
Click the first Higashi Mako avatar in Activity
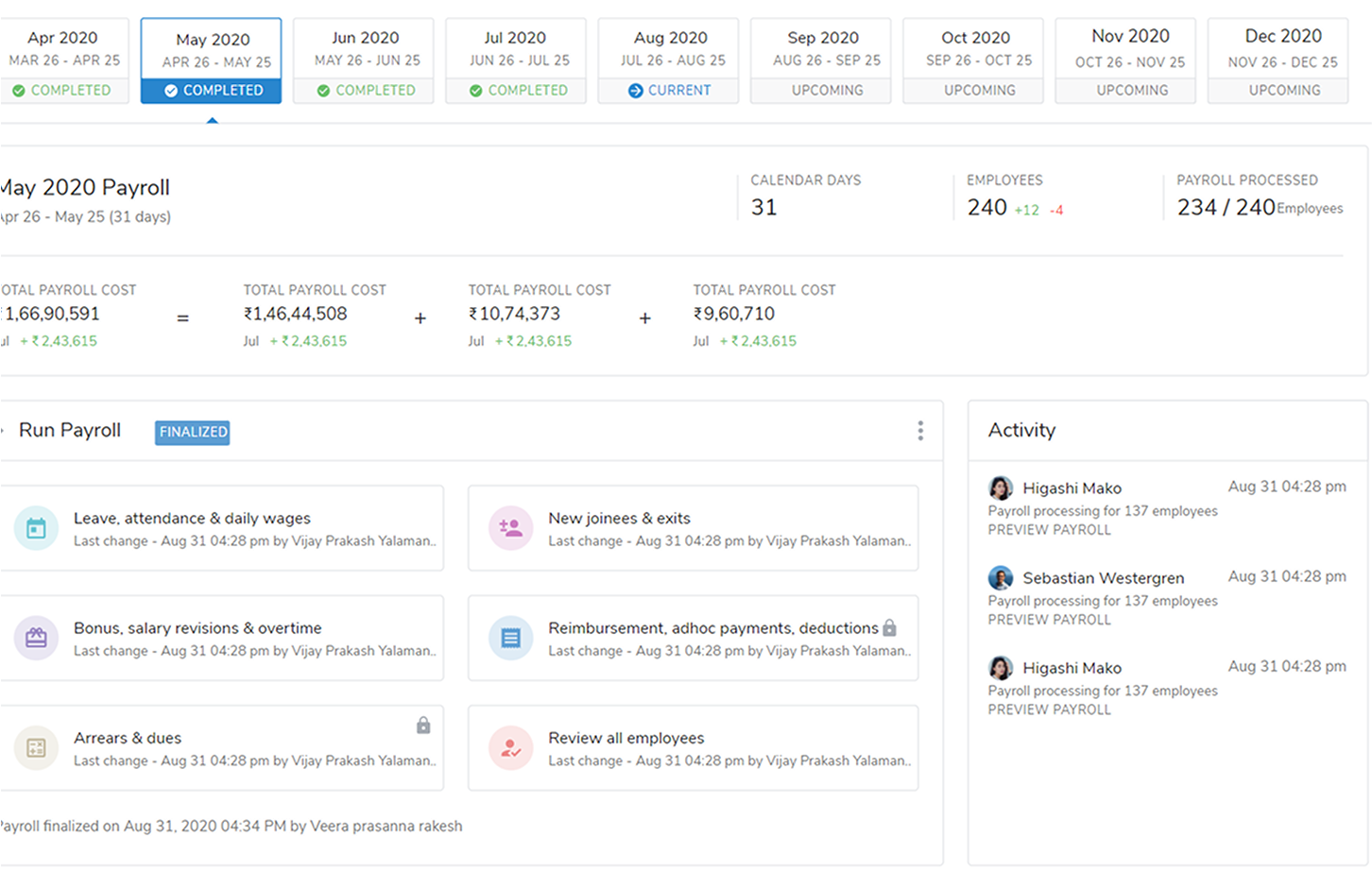click(x=1001, y=488)
